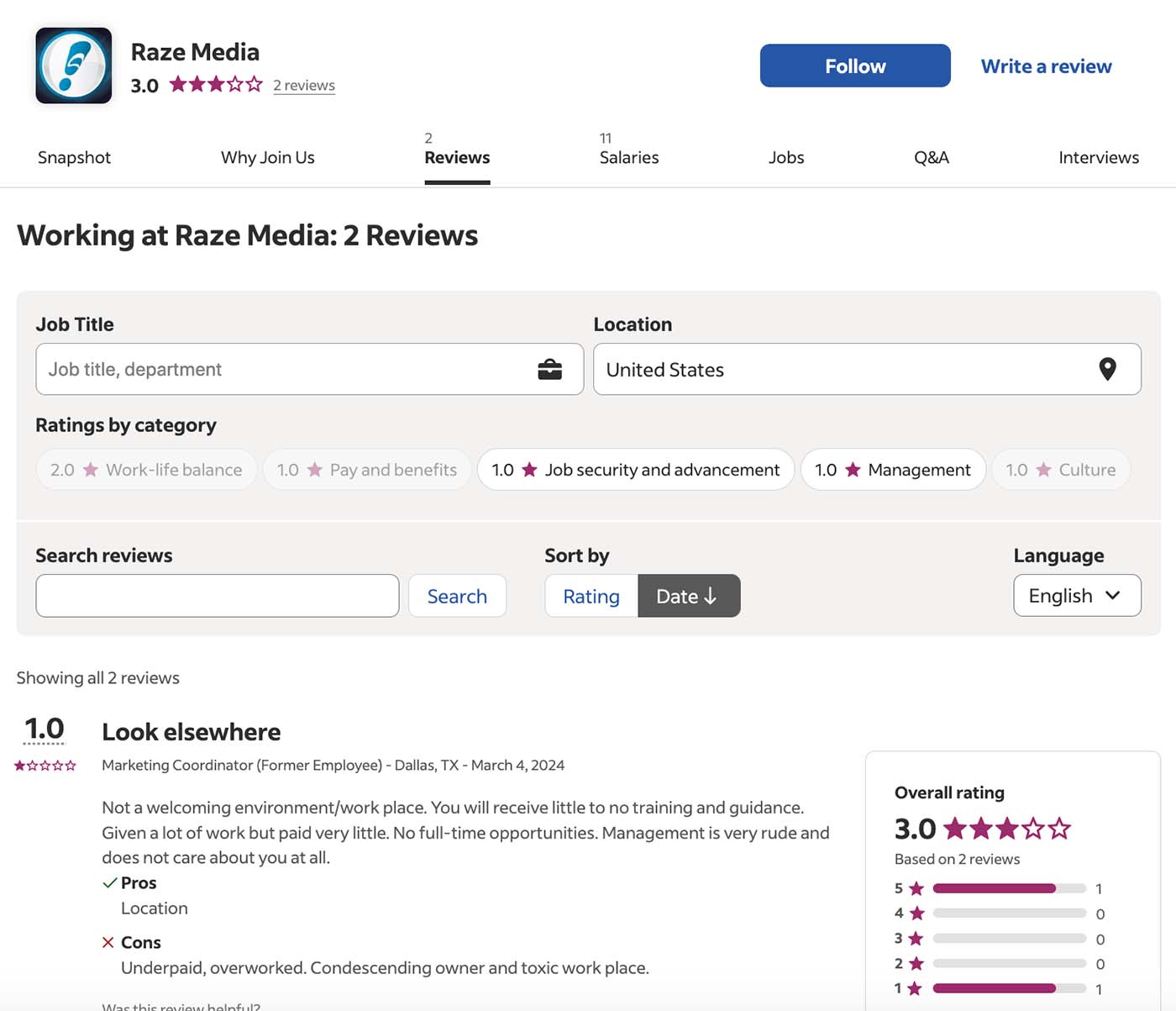Viewport: 1176px width, 1011px height.
Task: Open the Look elsewhere review title
Action: [x=192, y=732]
